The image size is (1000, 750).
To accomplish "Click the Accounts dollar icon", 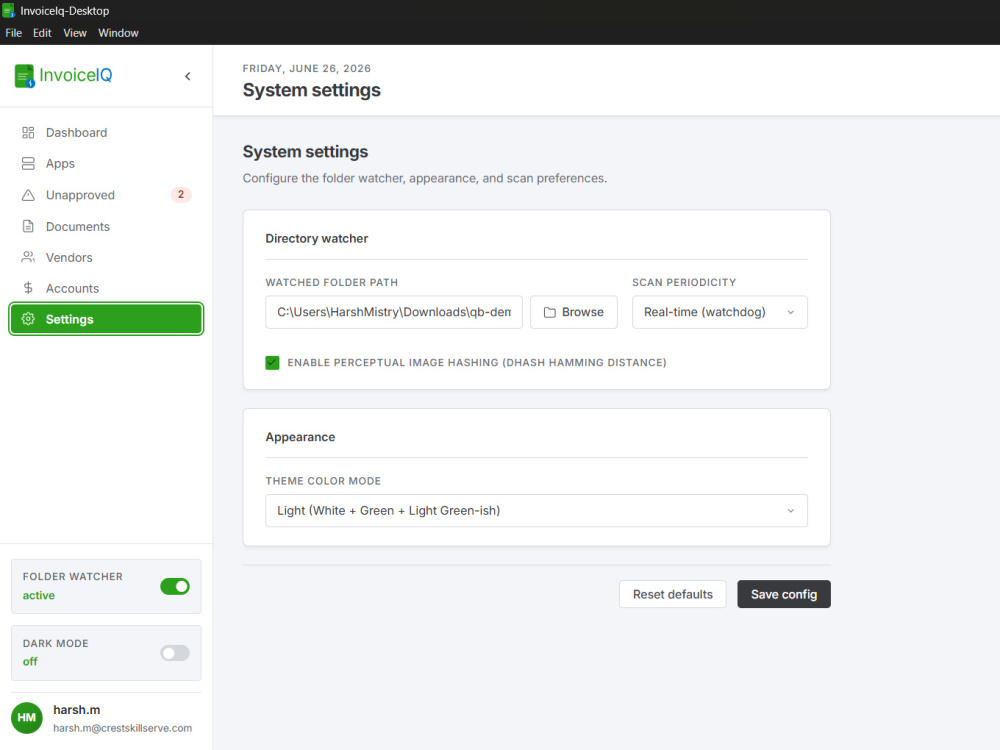I will (28, 288).
